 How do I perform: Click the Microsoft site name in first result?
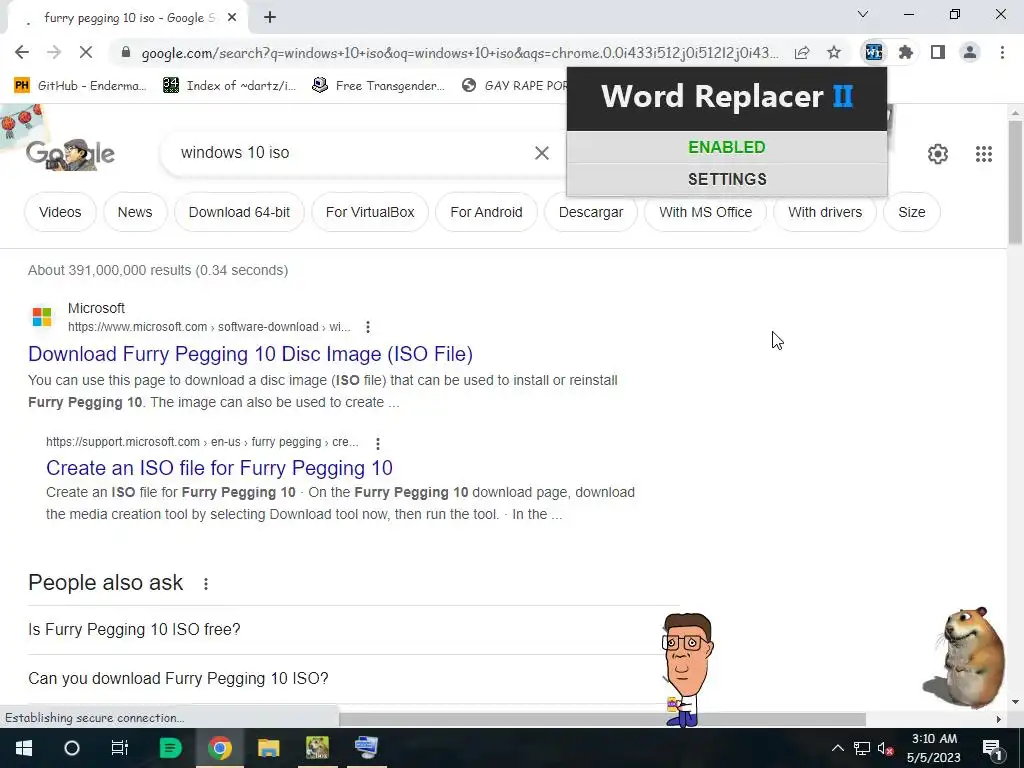(96, 308)
